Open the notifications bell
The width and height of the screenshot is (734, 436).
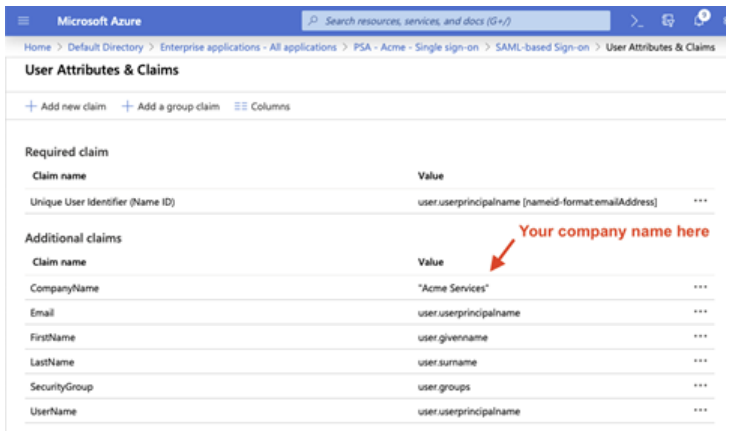[x=700, y=19]
